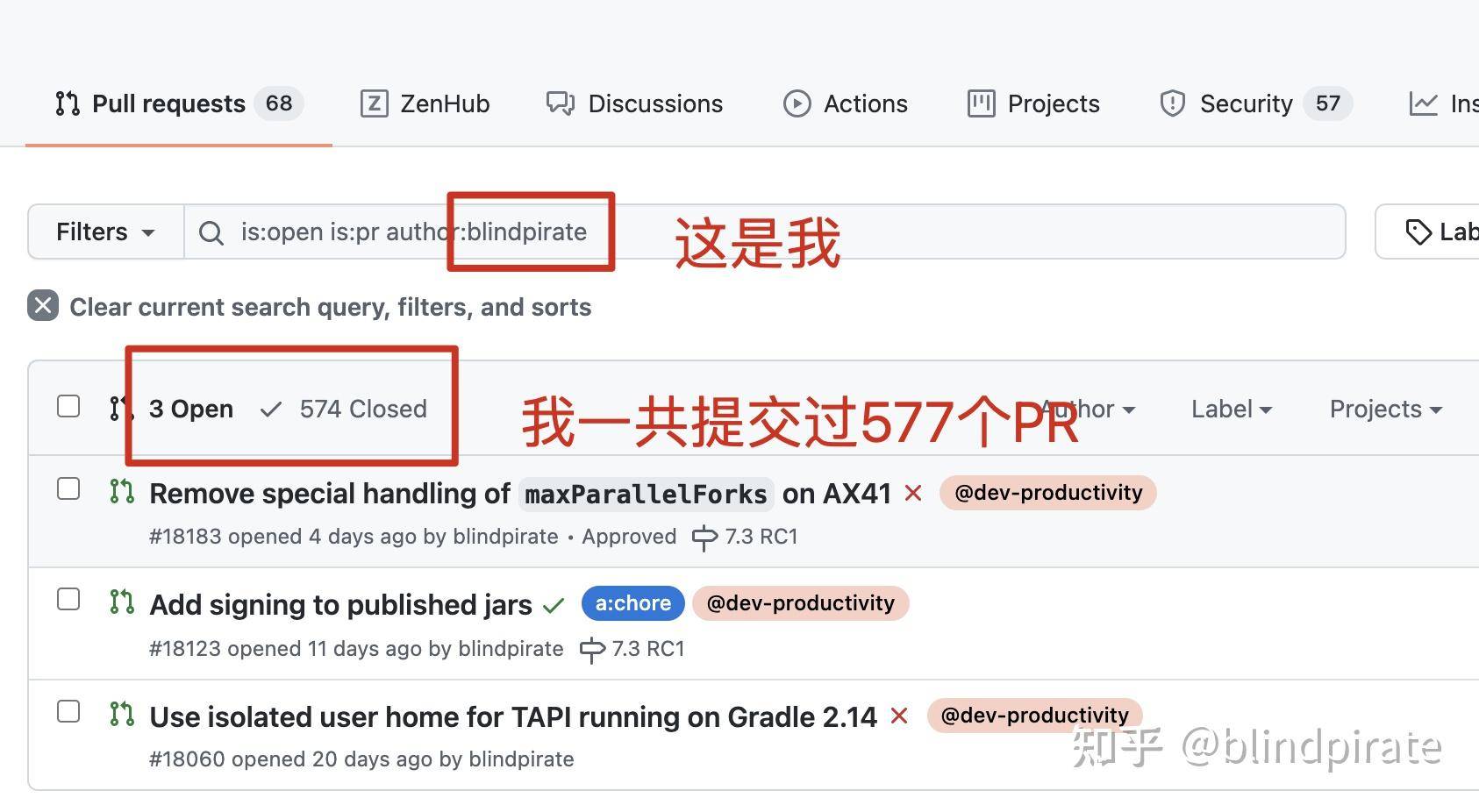Click failed status X on maxParallelForks PR
The width and height of the screenshot is (1479, 812).
[913, 494]
